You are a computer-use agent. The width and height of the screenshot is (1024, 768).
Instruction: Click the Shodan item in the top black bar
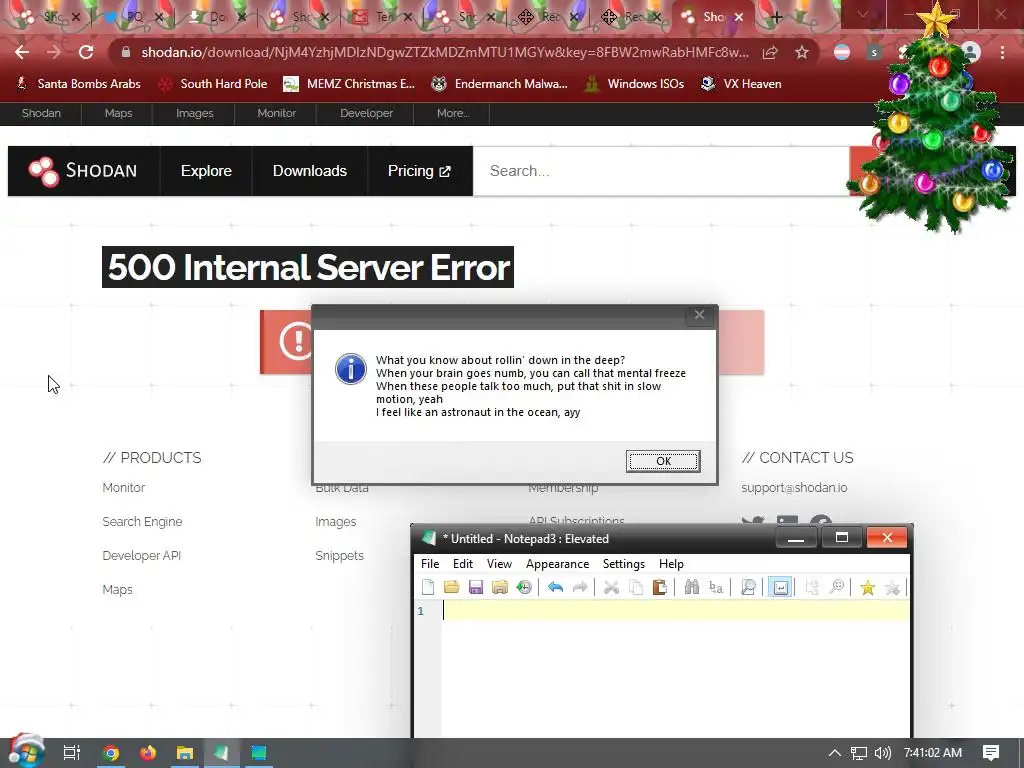tap(41, 113)
